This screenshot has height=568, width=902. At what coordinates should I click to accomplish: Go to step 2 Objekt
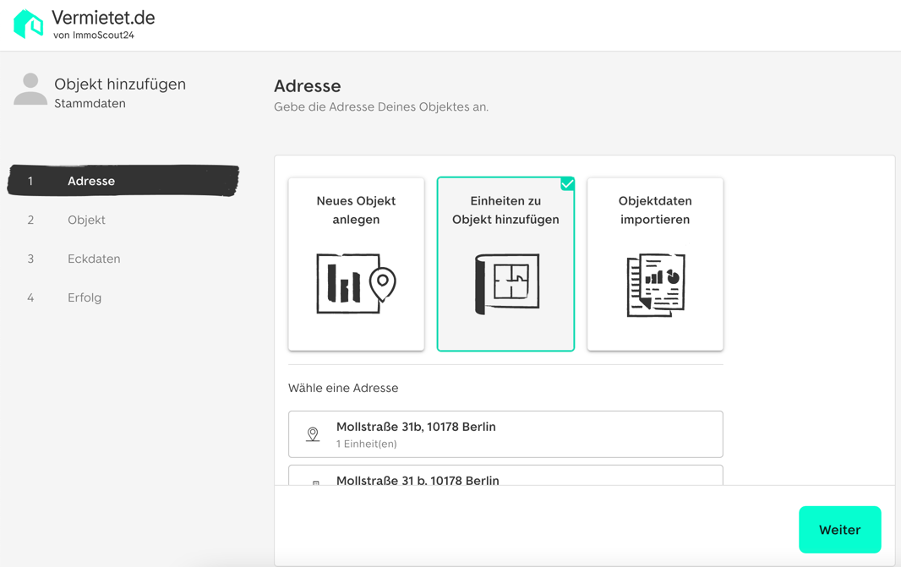pyautogui.click(x=86, y=220)
